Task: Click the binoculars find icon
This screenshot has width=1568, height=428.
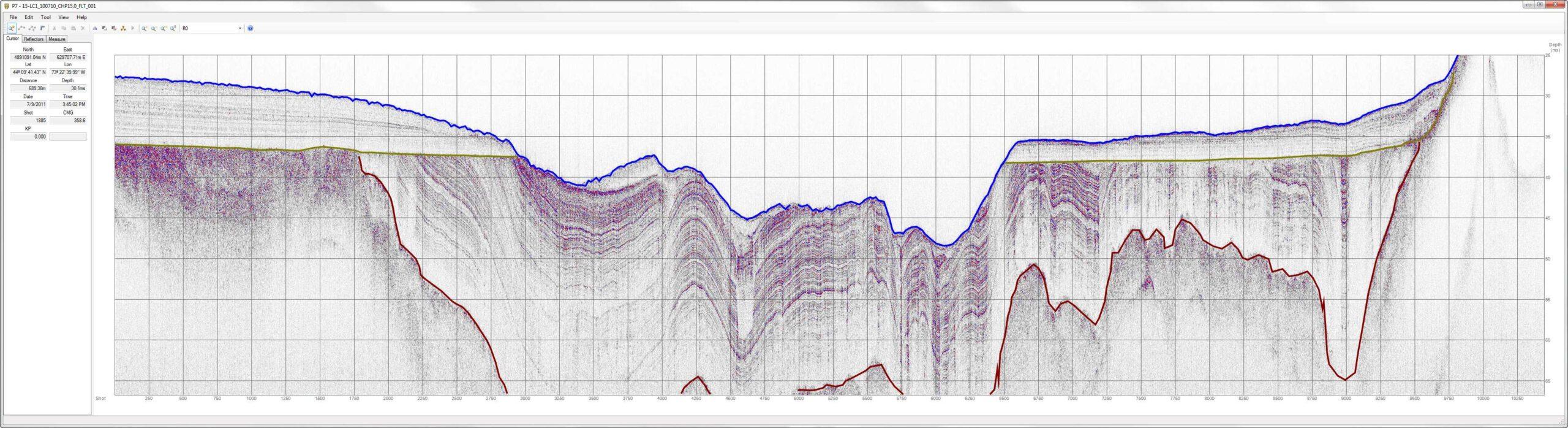Action: coord(95,28)
